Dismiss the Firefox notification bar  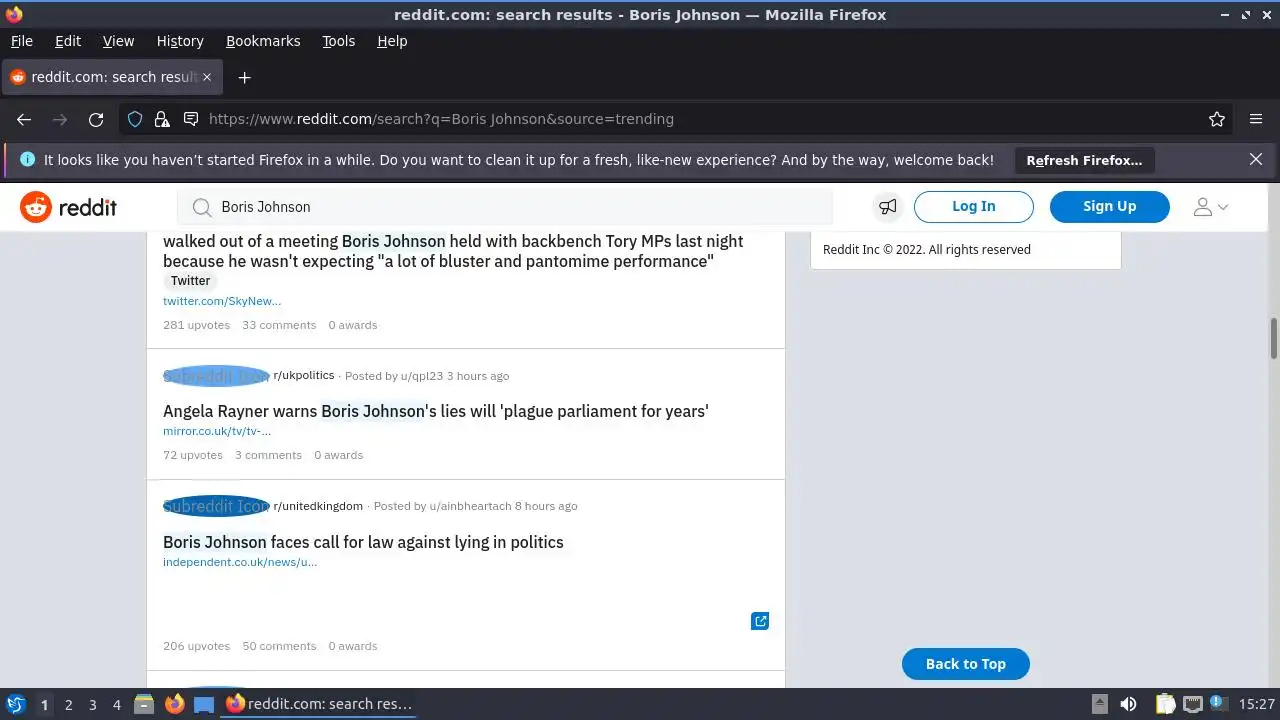point(1256,159)
